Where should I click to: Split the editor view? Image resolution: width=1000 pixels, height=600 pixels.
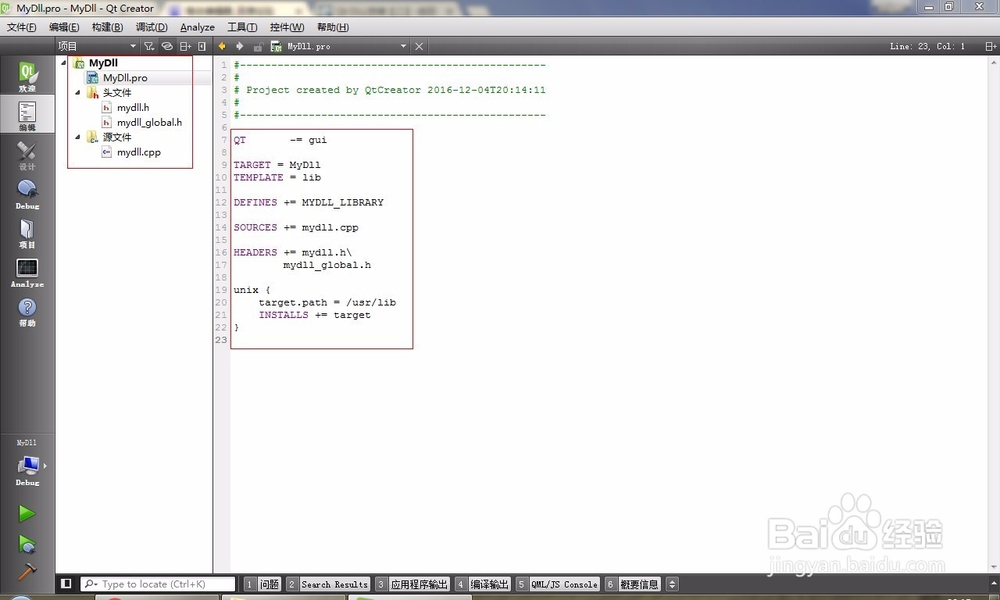990,46
